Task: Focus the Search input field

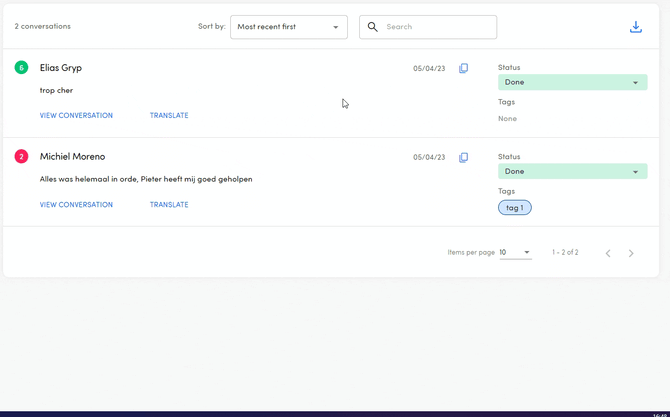Action: tap(436, 27)
